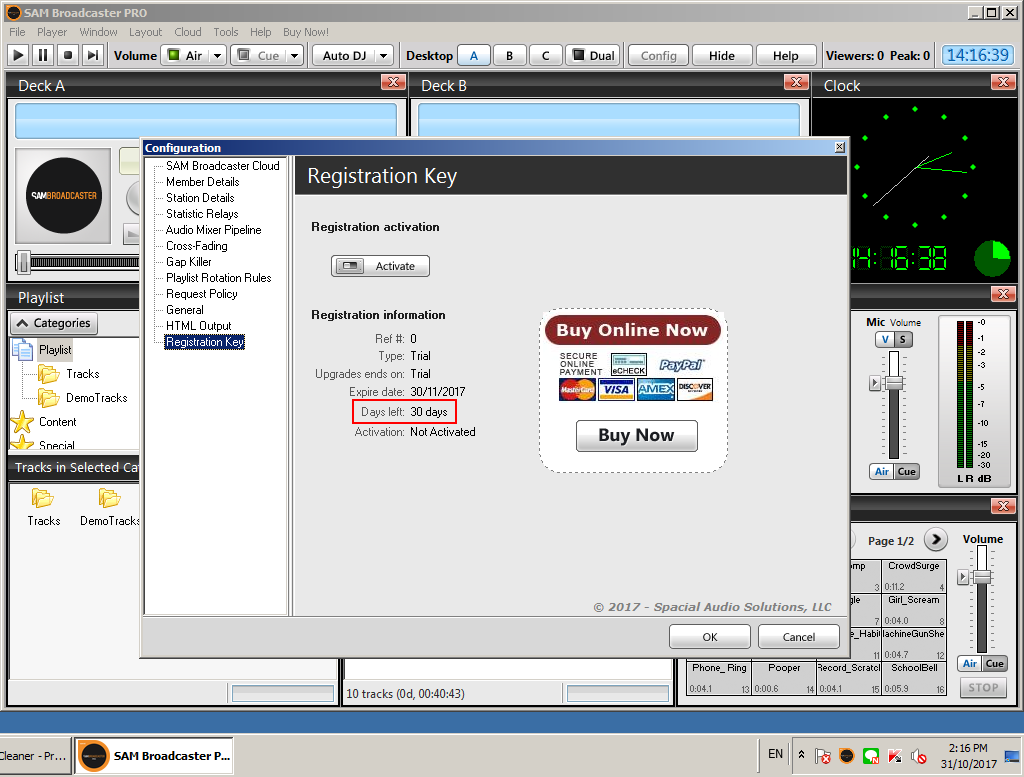Collapse the Categories panel header
This screenshot has width=1024, height=777.
(54, 323)
